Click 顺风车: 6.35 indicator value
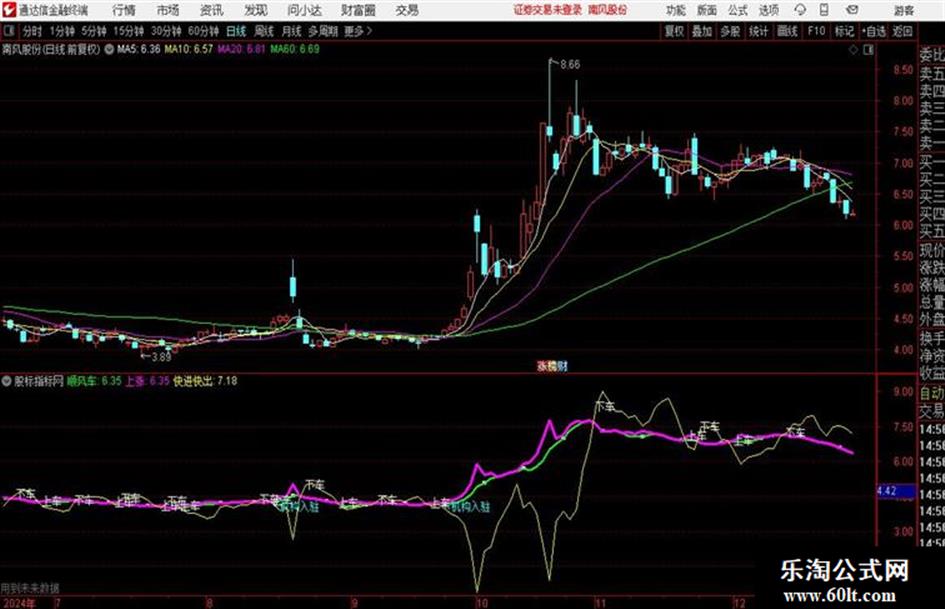The image size is (945, 609). (93, 381)
